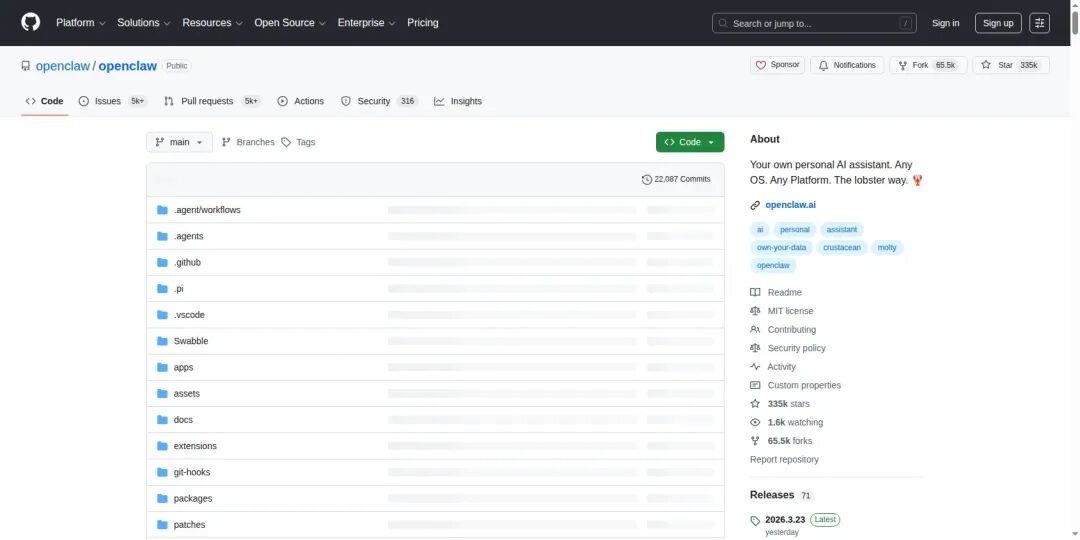Click the Sign up button
Screen dimensions: 1080x540
click(x=998, y=23)
